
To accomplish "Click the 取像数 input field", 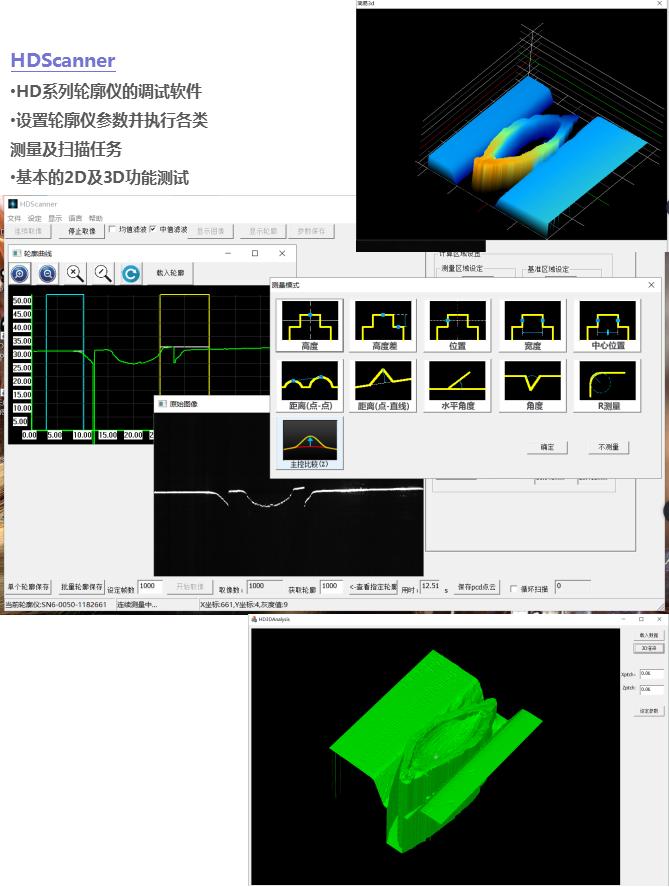I will [265, 587].
